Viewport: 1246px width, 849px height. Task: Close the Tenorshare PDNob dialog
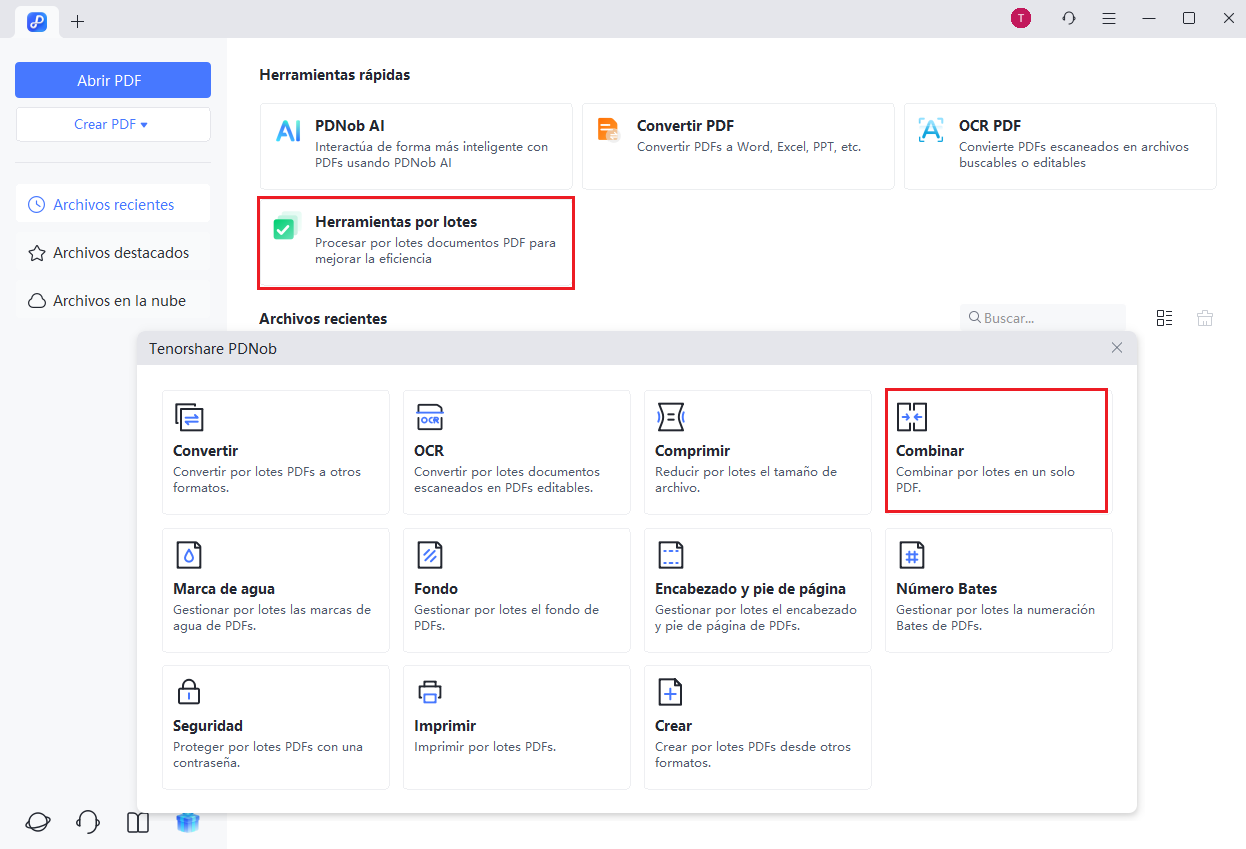click(x=1117, y=348)
